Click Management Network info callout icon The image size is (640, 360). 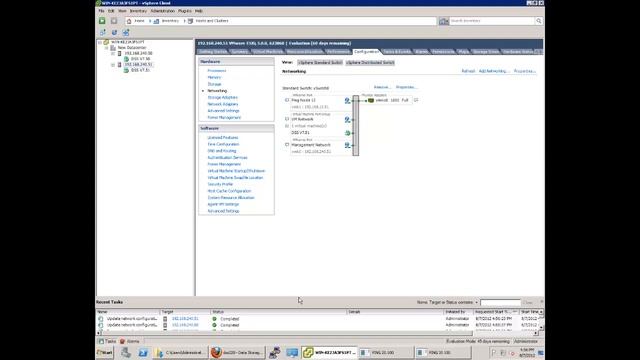287,145
